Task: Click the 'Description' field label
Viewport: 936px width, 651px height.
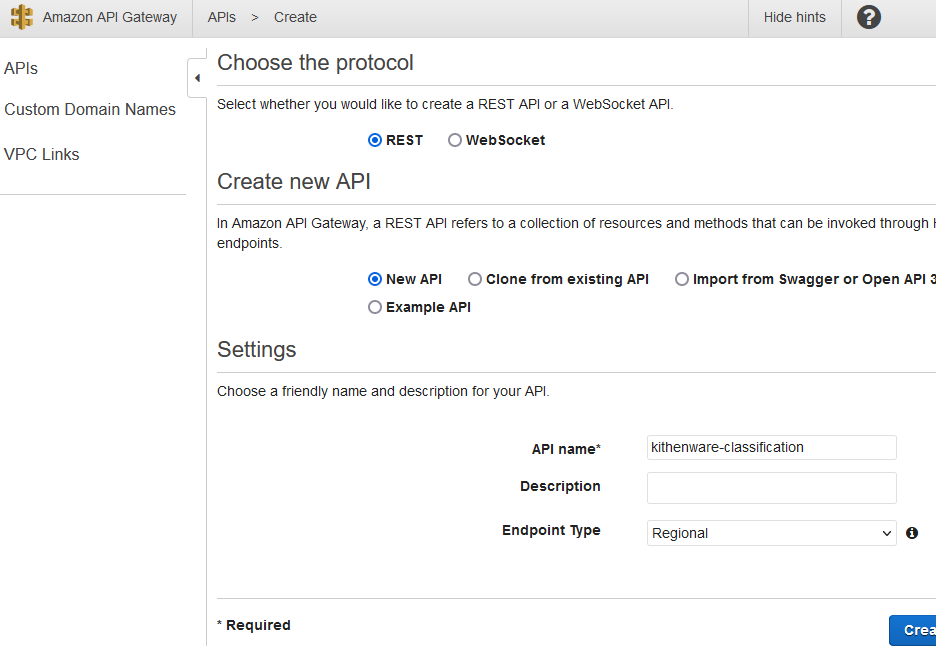Action: point(560,486)
